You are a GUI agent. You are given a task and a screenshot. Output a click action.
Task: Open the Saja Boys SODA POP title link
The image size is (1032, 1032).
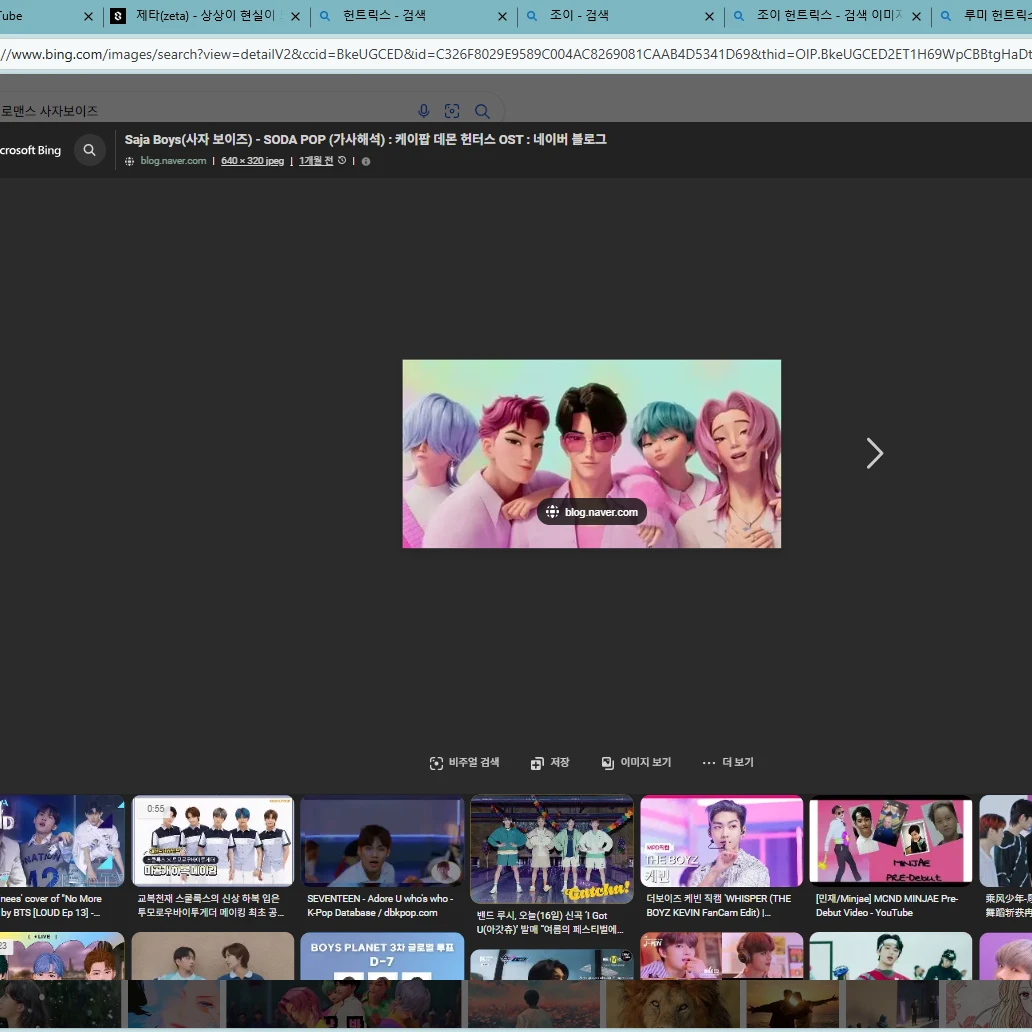pos(365,140)
